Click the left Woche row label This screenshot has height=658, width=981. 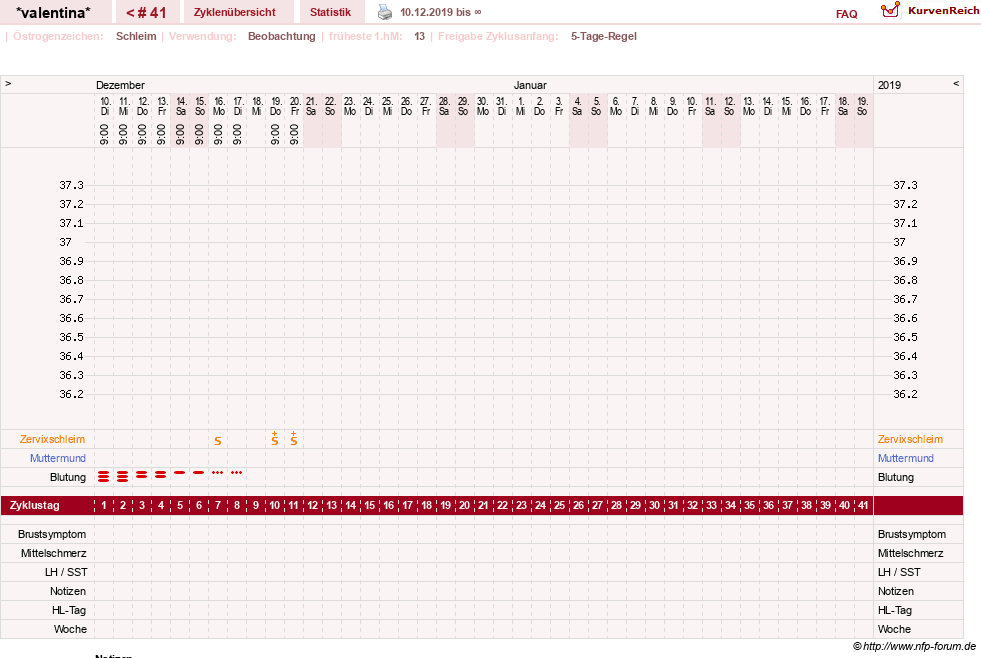coord(70,629)
